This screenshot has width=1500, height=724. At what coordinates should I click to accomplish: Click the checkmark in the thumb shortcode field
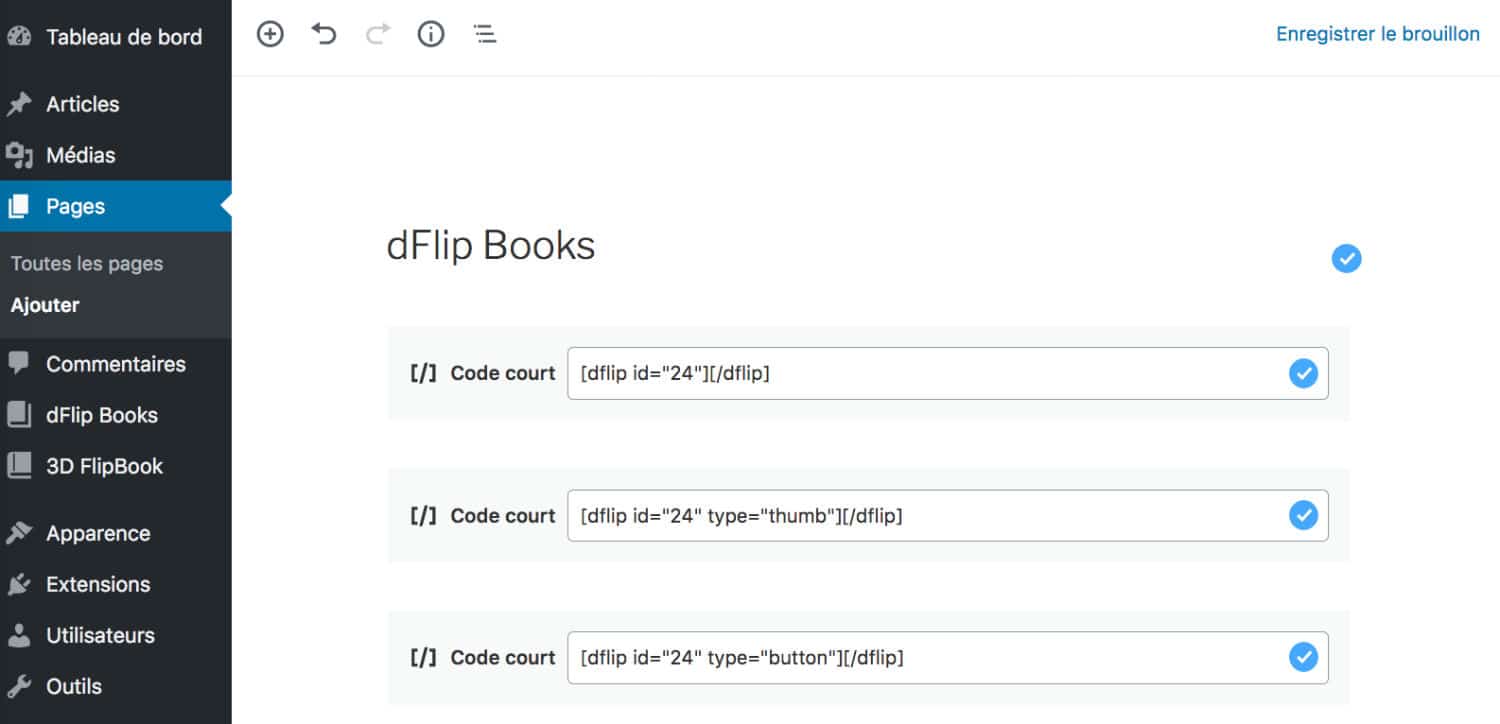(1303, 515)
